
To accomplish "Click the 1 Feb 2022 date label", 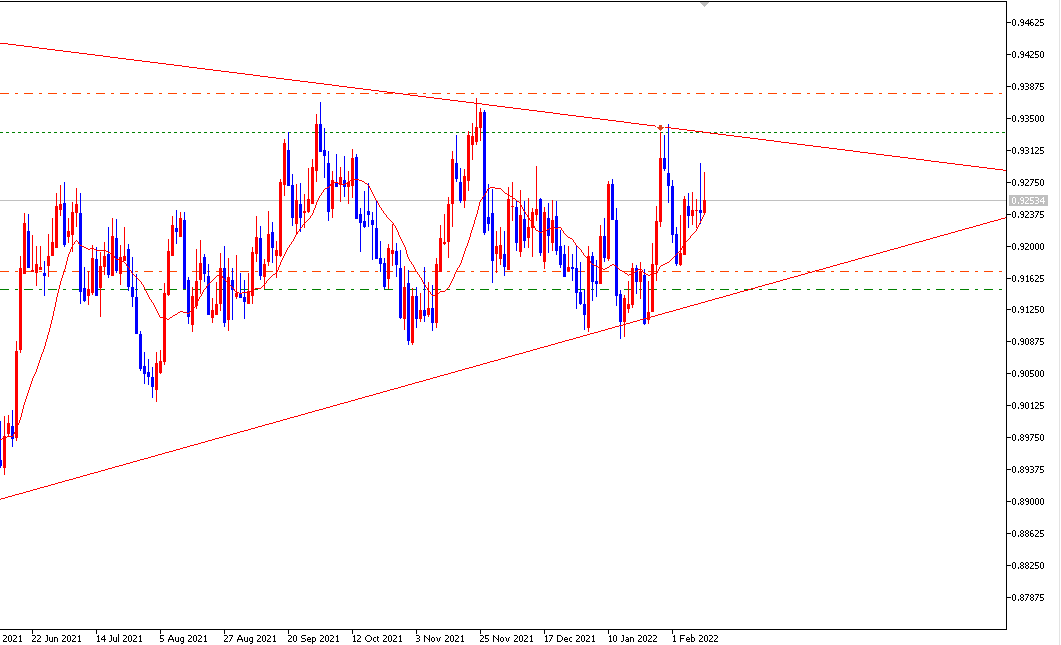I will [695, 638].
